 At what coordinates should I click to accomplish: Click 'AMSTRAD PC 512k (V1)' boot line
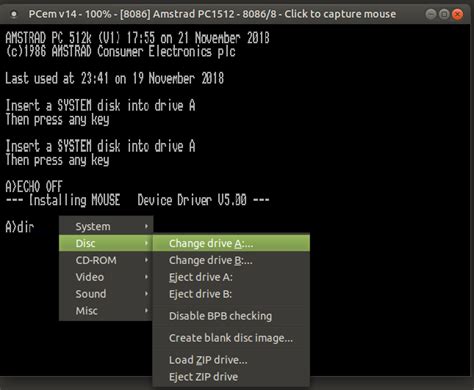[x=137, y=38]
